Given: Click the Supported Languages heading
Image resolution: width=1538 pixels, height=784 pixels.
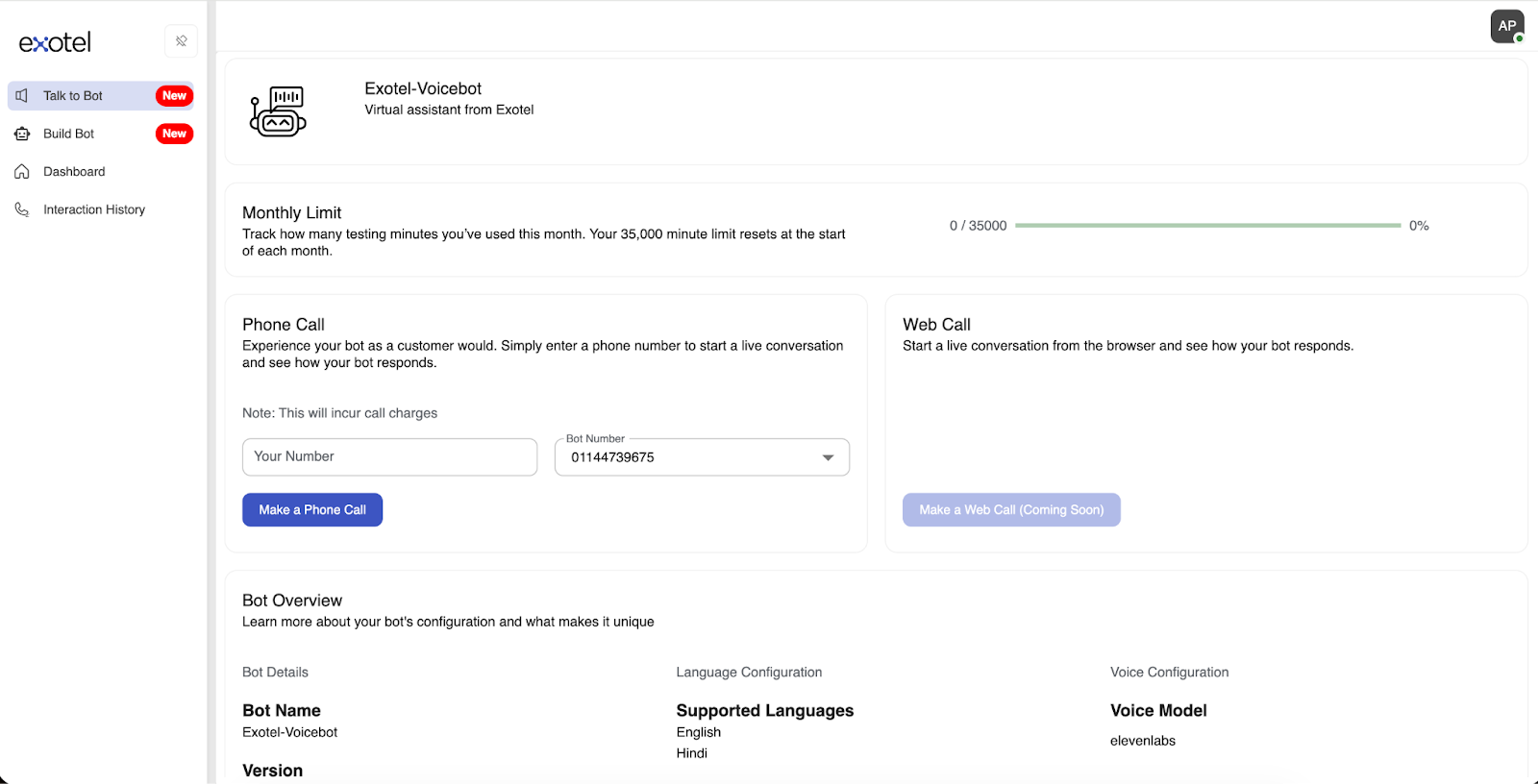Looking at the screenshot, I should click(x=765, y=711).
